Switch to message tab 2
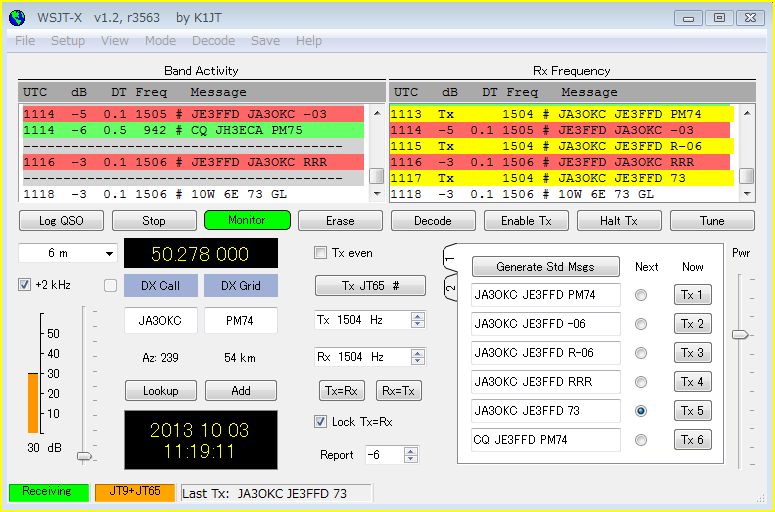The image size is (775, 512). [x=449, y=289]
